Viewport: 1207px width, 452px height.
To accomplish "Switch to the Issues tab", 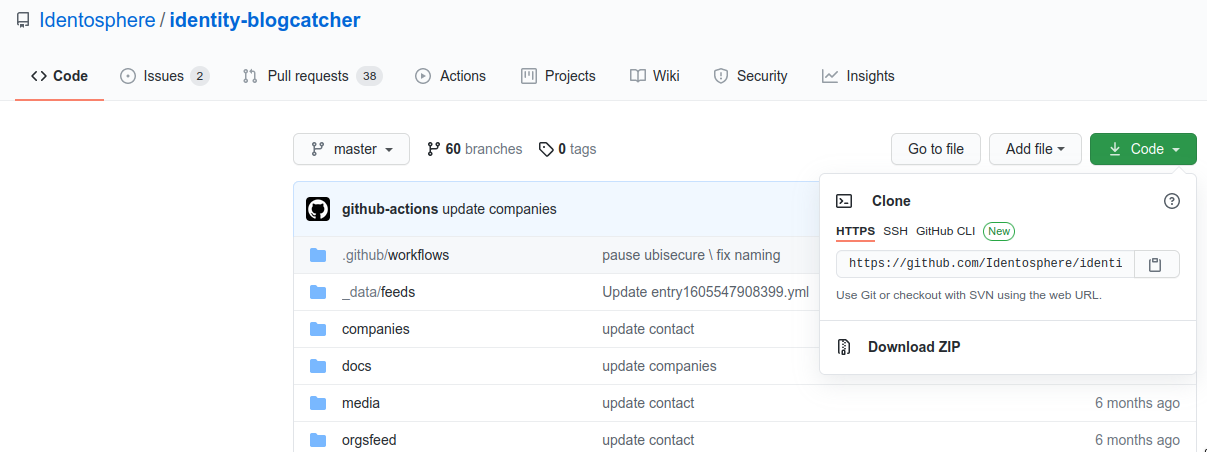I will click(164, 76).
